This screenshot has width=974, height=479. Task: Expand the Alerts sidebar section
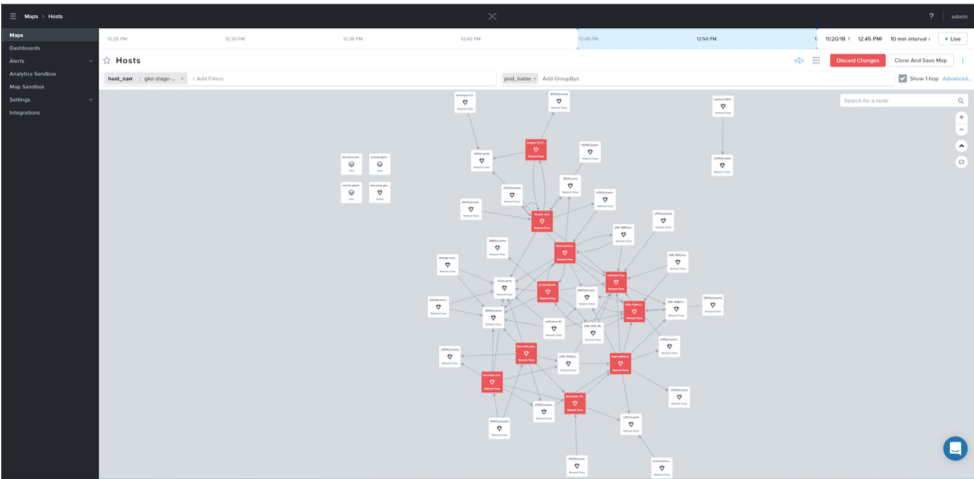[x=90, y=61]
